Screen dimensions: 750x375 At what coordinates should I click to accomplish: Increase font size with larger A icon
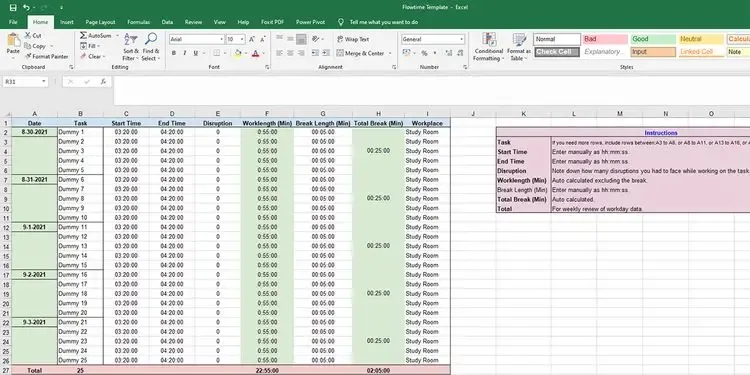point(252,39)
